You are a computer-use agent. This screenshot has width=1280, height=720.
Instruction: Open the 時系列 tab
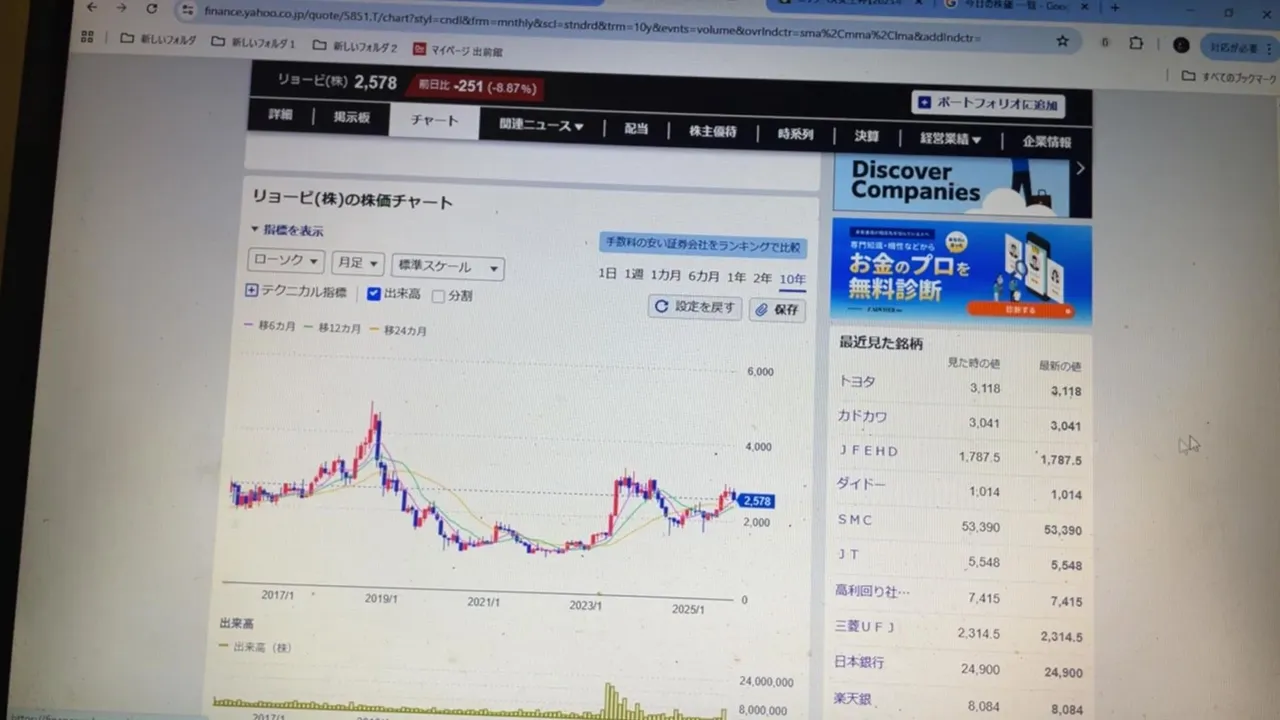[x=796, y=134]
